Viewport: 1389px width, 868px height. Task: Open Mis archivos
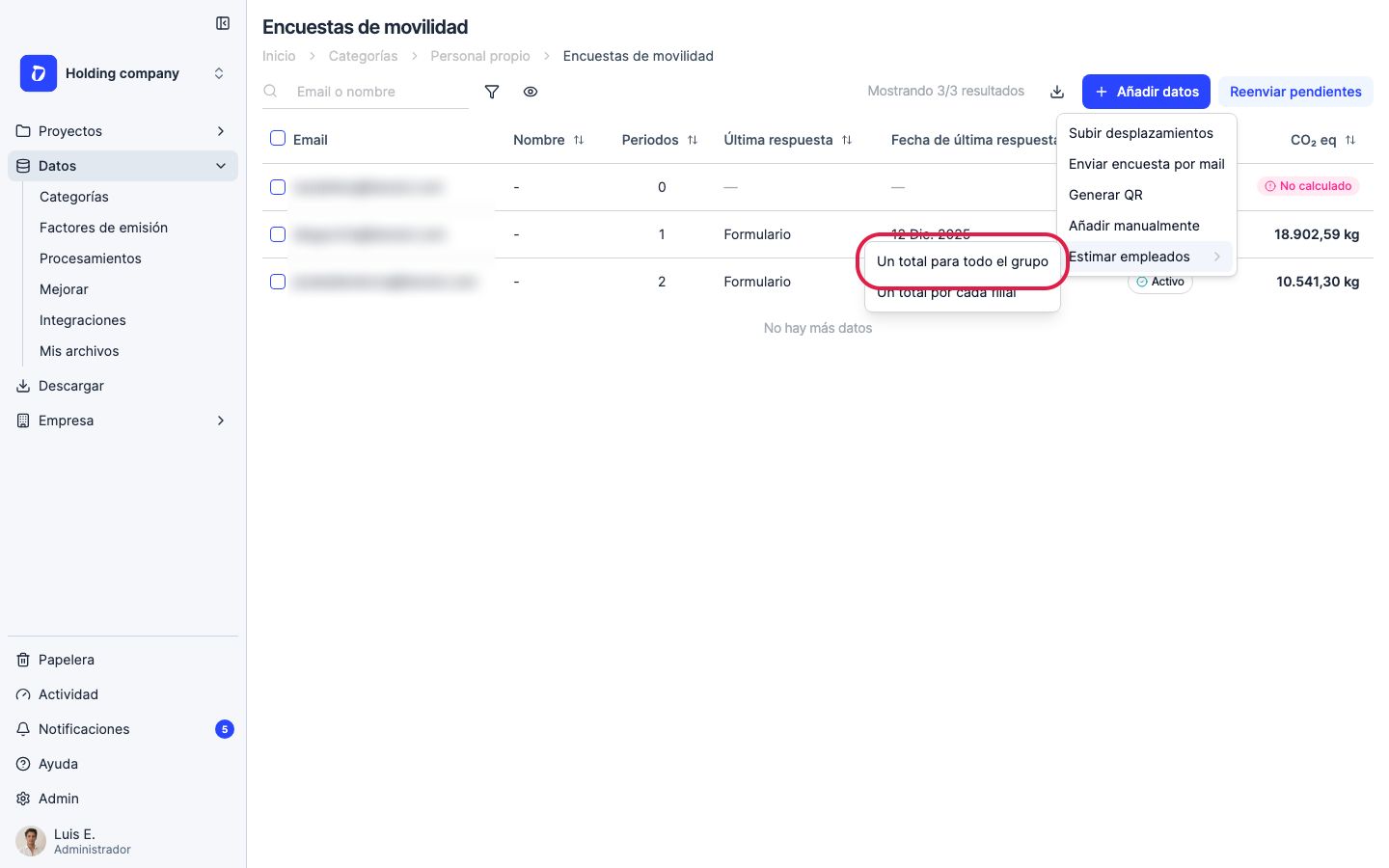[x=79, y=351]
